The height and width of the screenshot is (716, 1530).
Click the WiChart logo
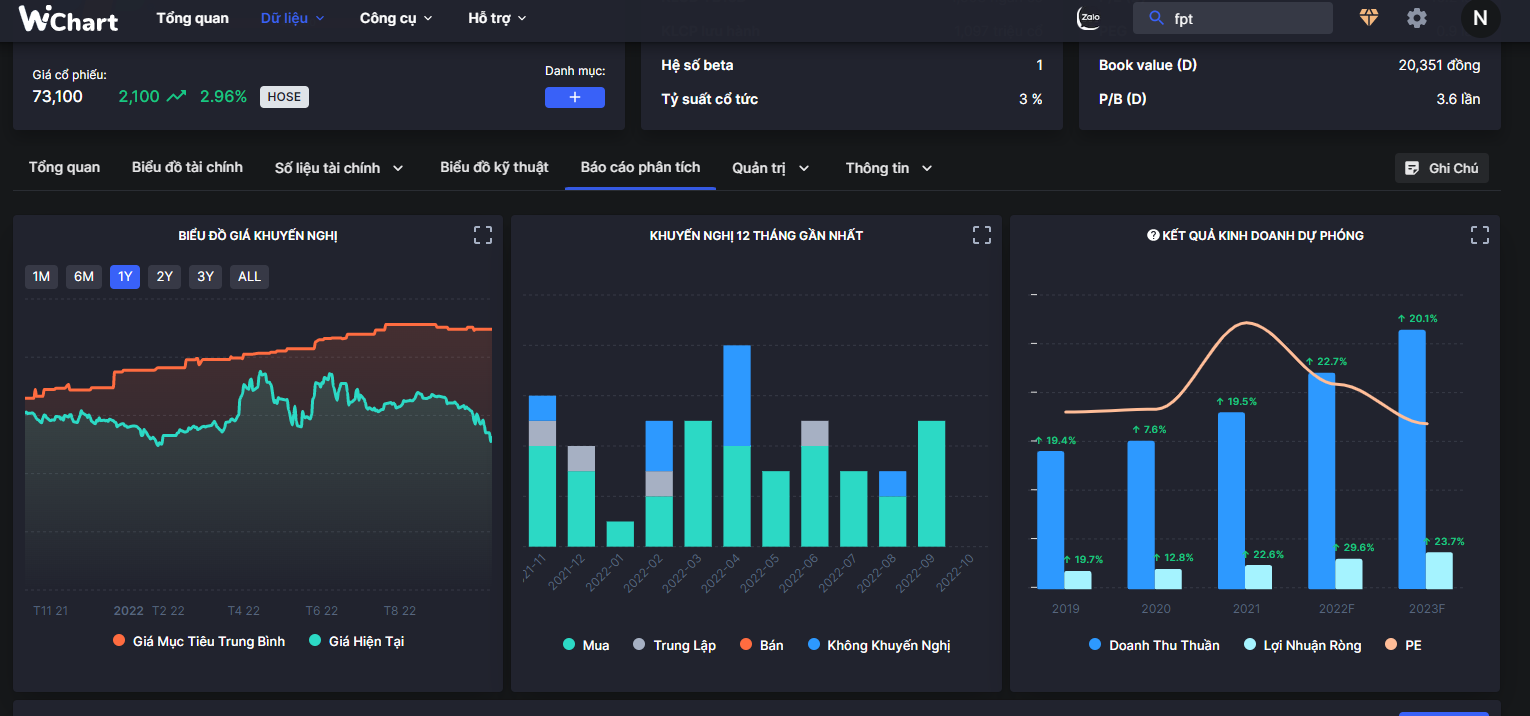click(x=68, y=18)
